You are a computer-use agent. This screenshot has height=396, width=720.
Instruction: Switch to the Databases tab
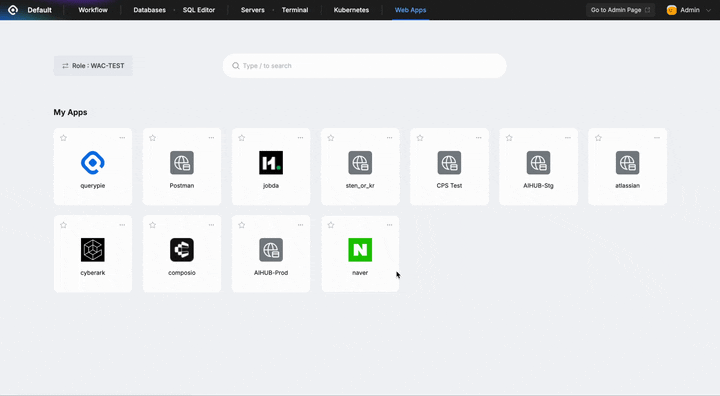coord(149,10)
